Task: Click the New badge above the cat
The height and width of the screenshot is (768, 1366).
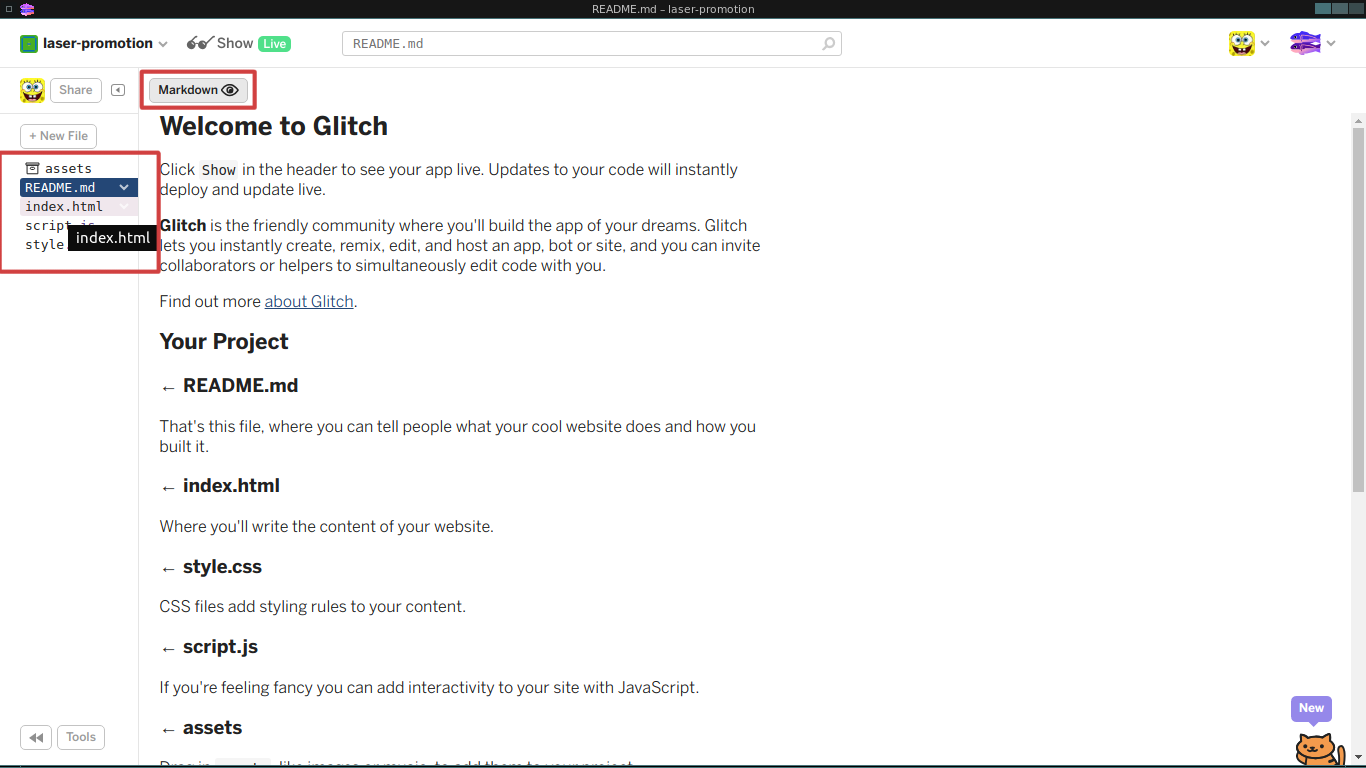Action: pos(1311,708)
